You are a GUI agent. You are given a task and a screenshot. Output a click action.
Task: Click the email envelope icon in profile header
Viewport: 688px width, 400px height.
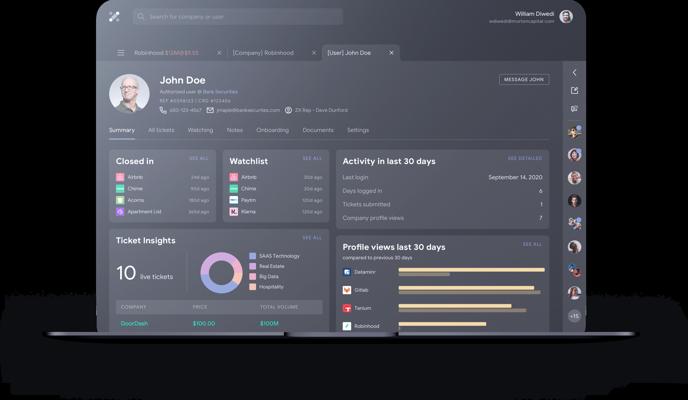coord(210,110)
